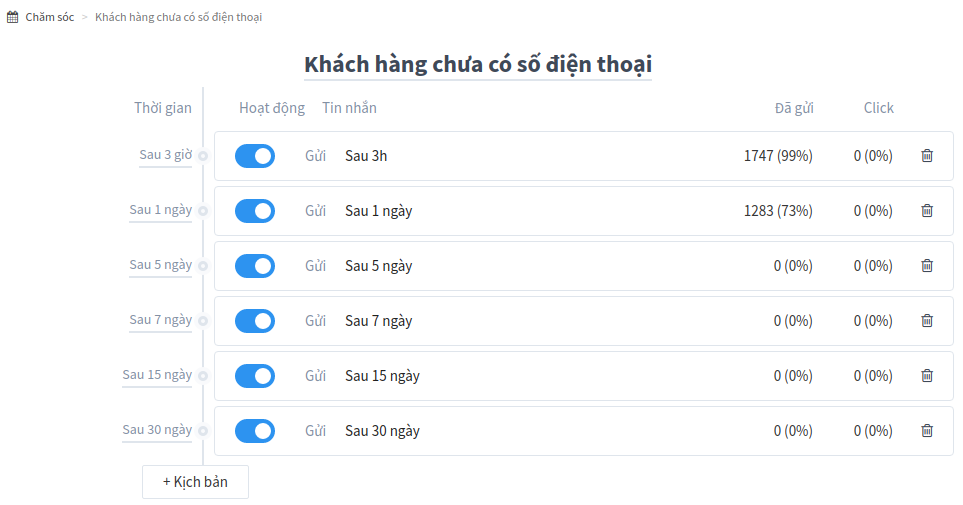Change the Sau 7 ngày time label

click(x=160, y=320)
